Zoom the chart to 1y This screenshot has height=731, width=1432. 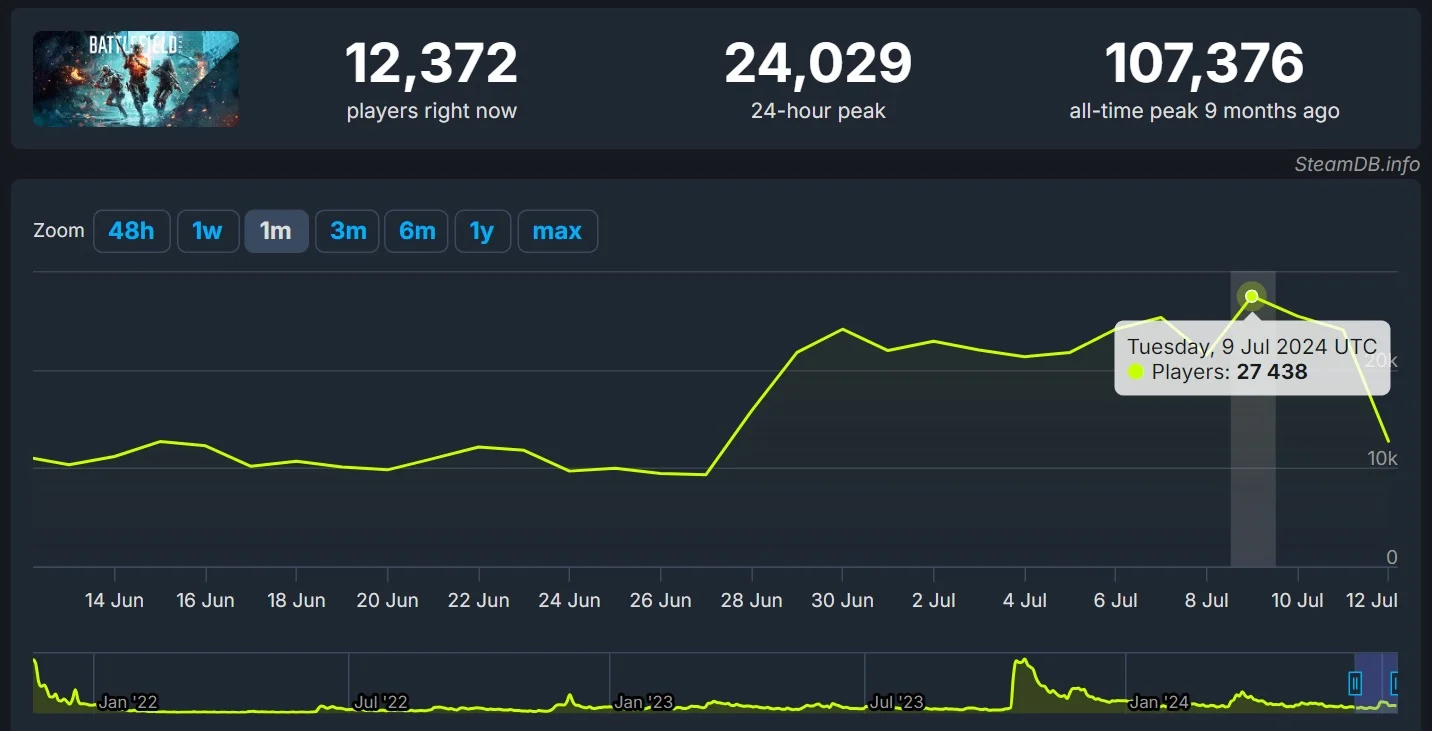(482, 231)
